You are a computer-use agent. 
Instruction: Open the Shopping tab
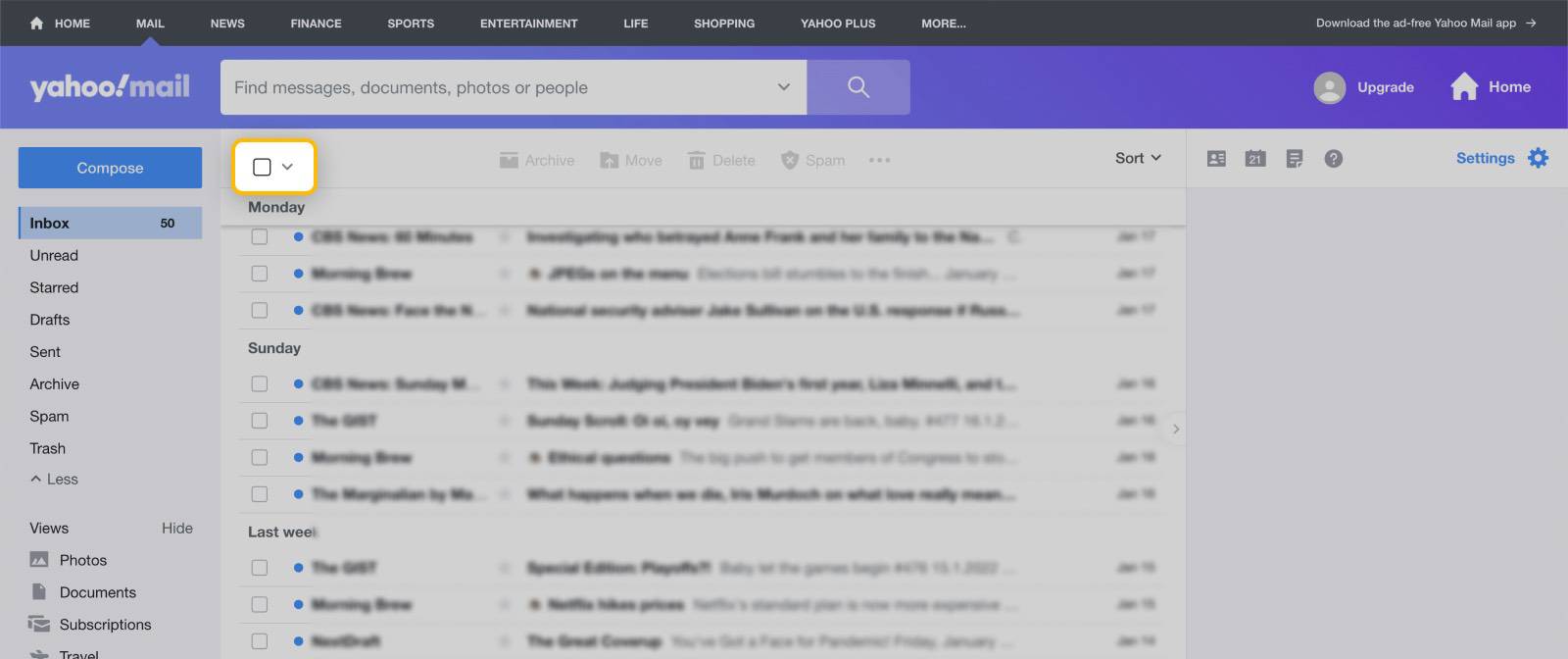pyautogui.click(x=724, y=24)
